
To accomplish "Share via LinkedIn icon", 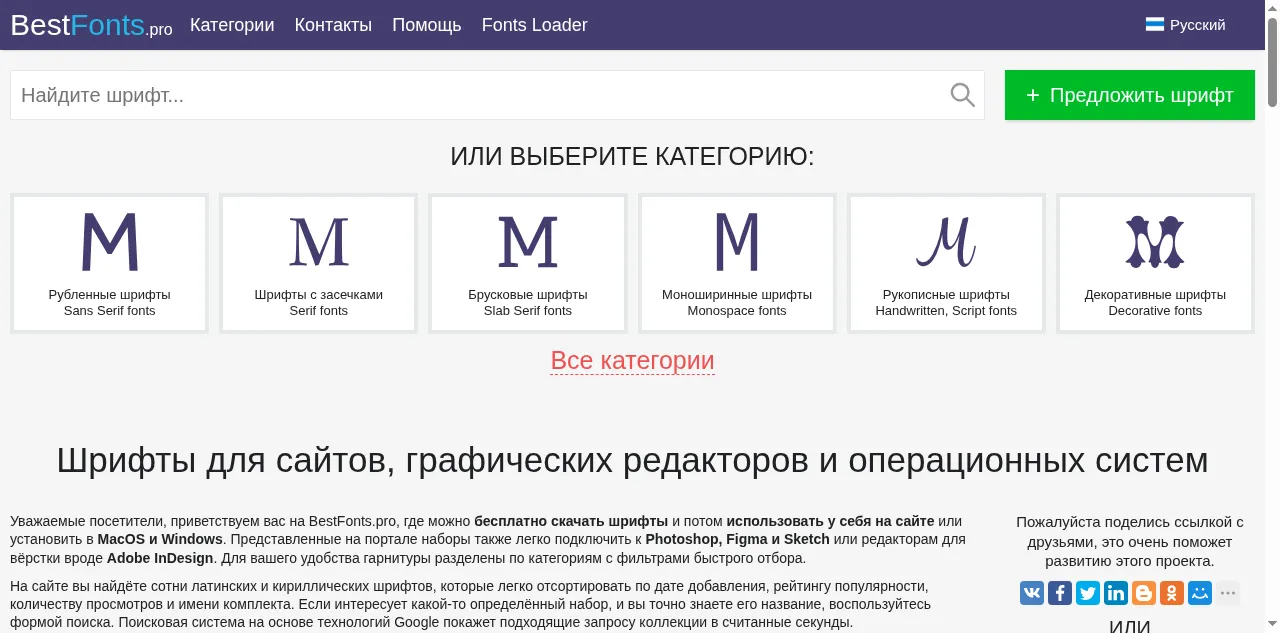I will coord(1116,593).
